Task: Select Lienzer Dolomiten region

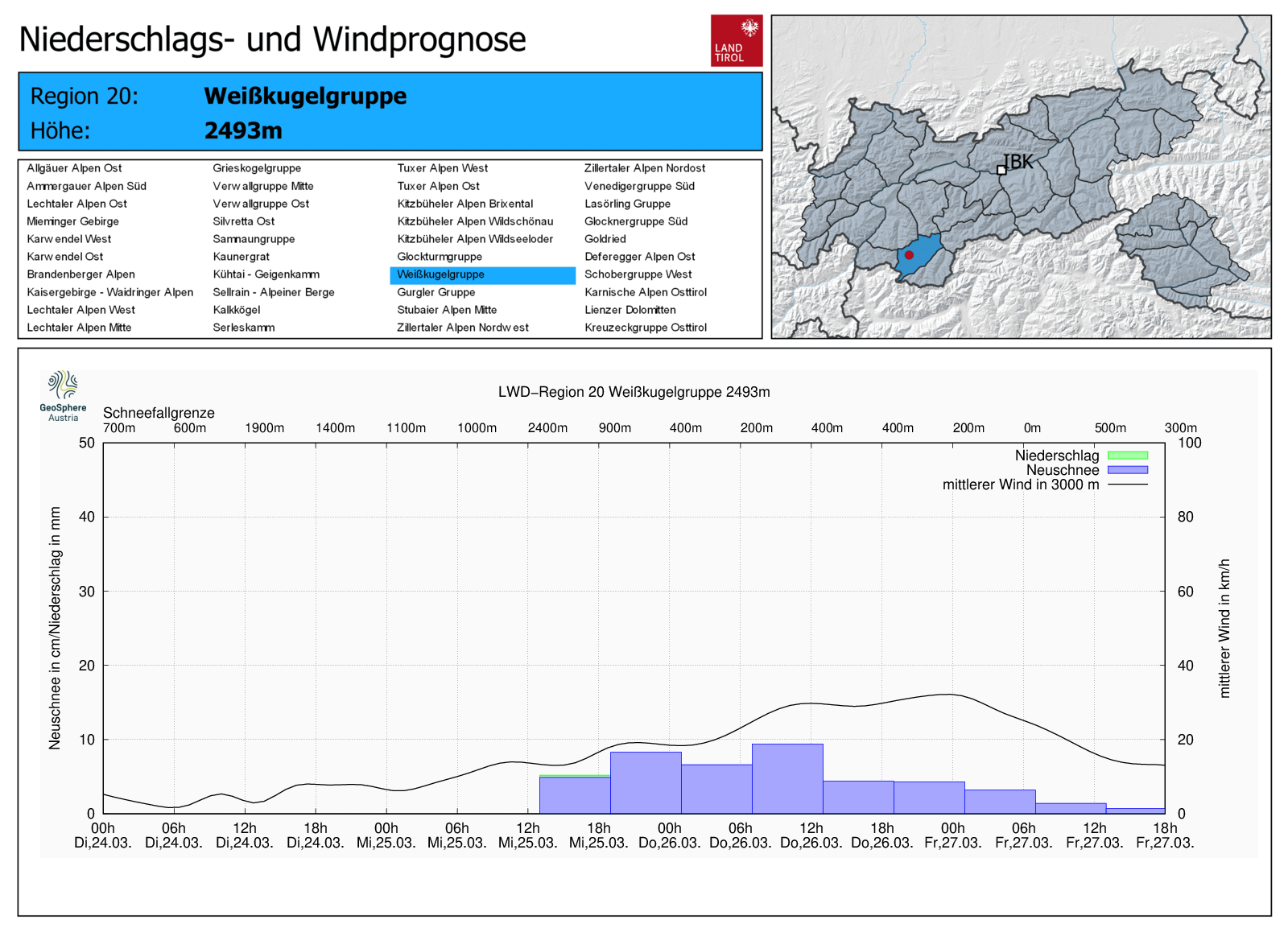Action: click(630, 310)
